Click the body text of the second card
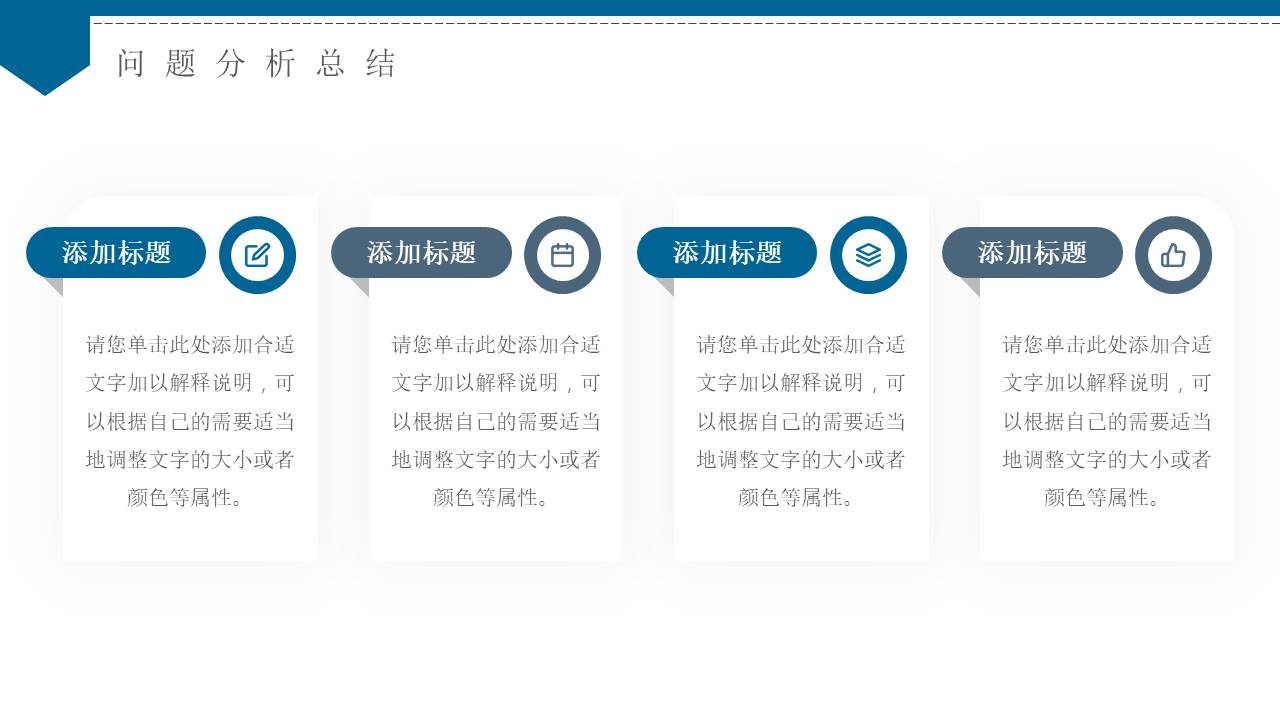This screenshot has width=1280, height=720. [496, 420]
